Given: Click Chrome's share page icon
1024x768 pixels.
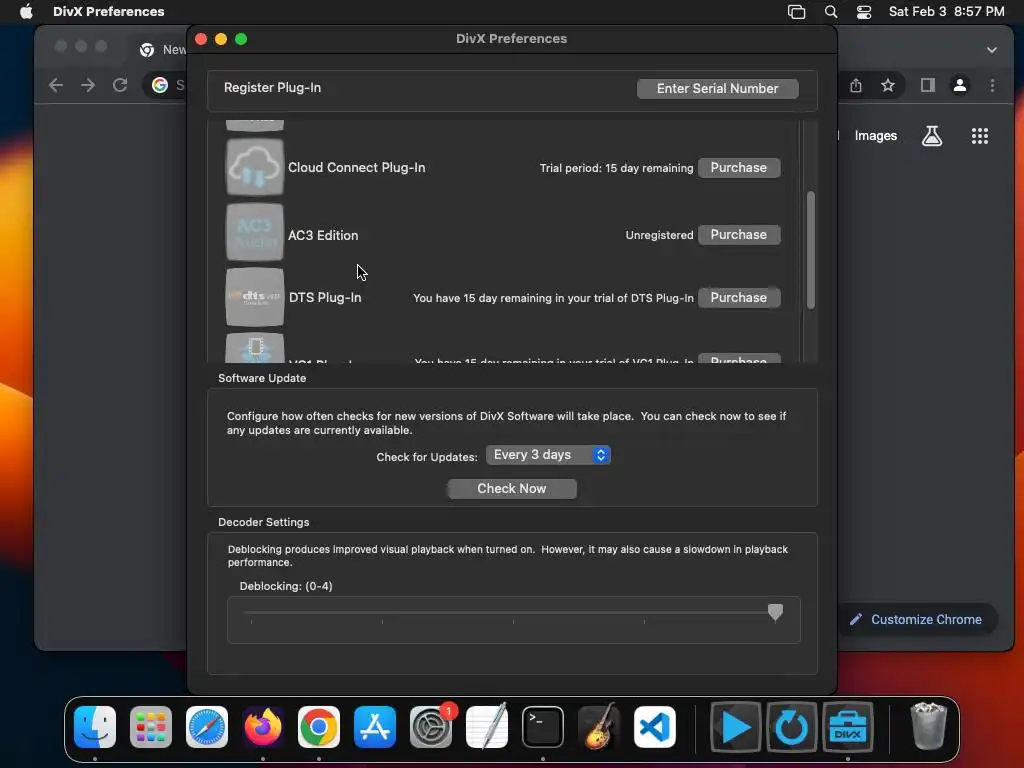Looking at the screenshot, I should 856,85.
